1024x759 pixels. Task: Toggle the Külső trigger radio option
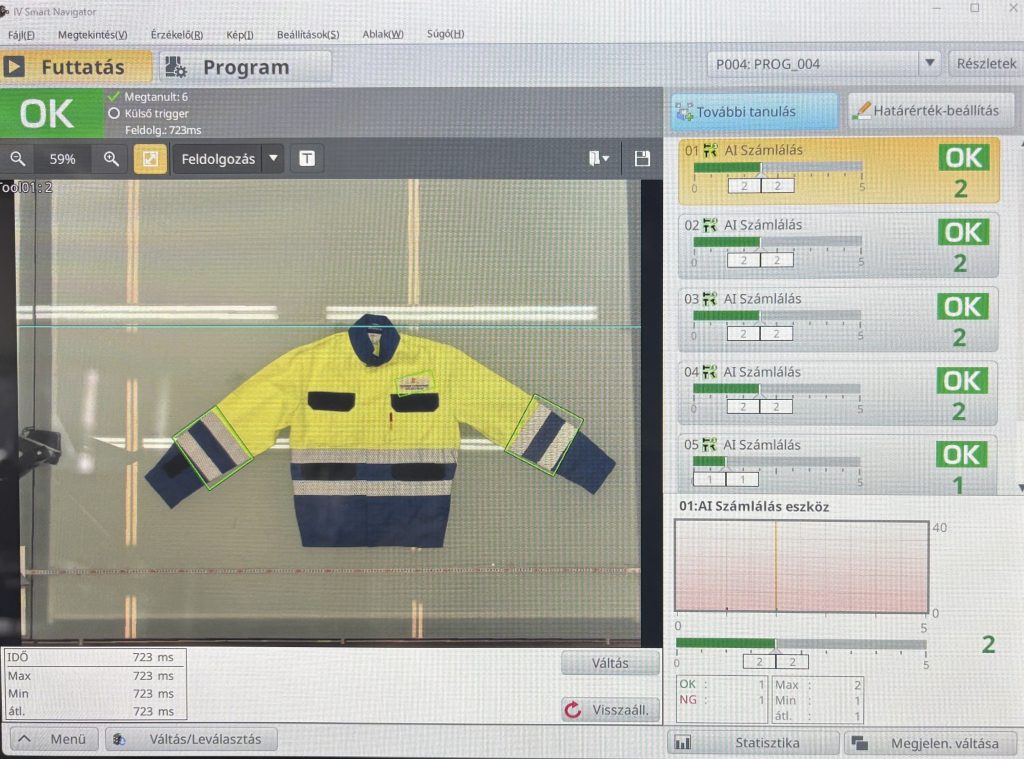point(114,114)
